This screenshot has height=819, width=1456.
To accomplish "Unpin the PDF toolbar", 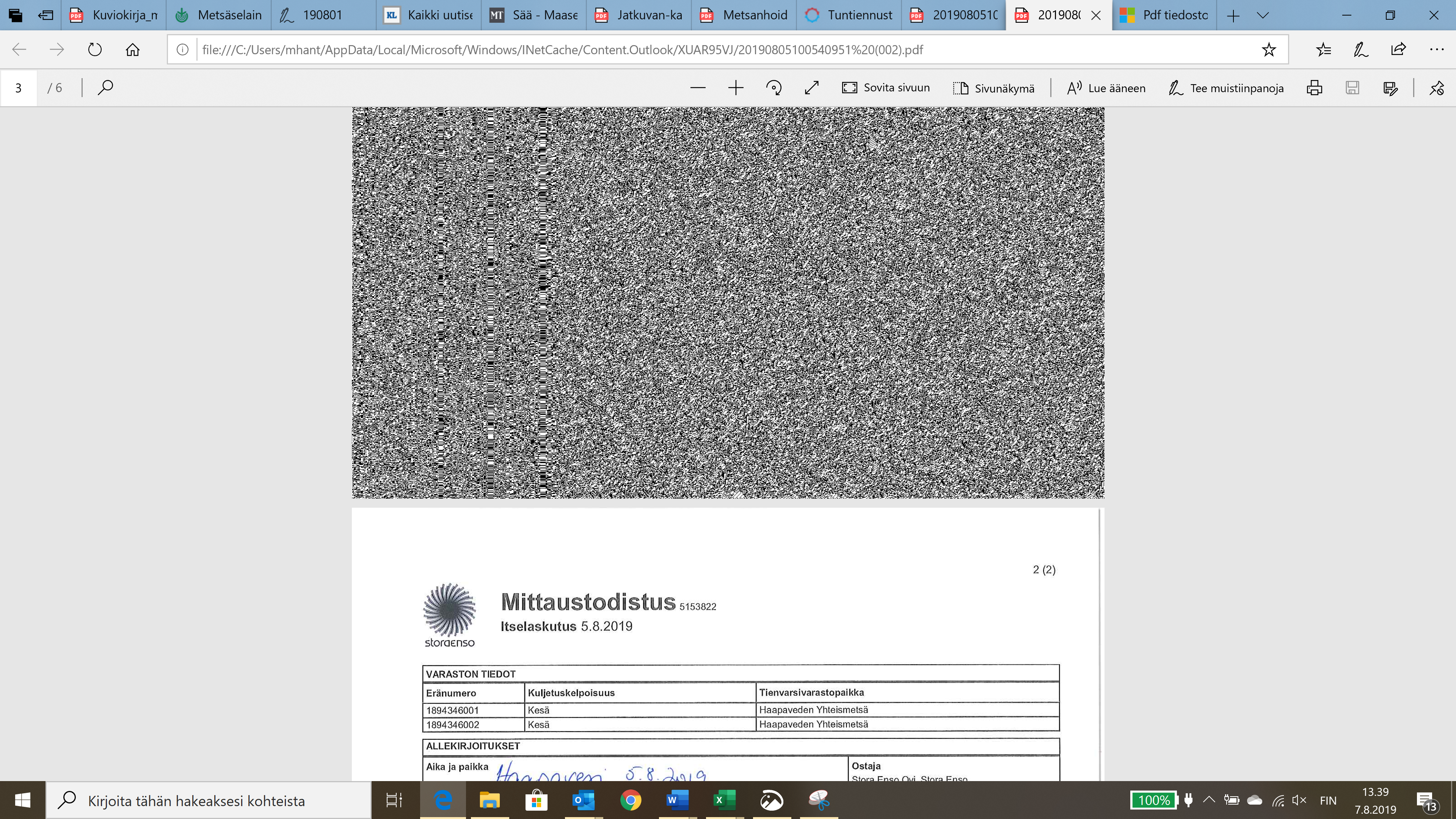I will (x=1436, y=88).
